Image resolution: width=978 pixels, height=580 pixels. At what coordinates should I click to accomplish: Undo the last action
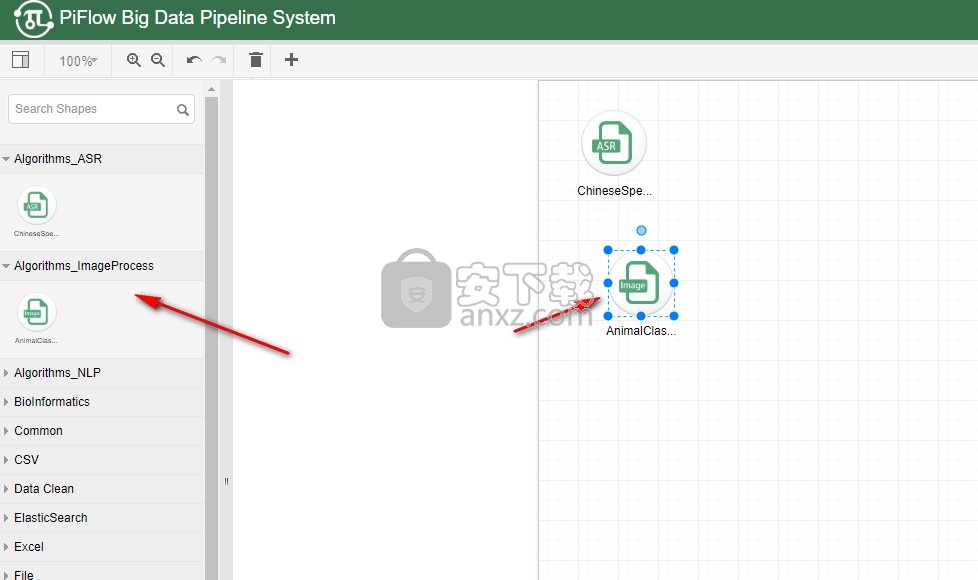[x=194, y=60]
